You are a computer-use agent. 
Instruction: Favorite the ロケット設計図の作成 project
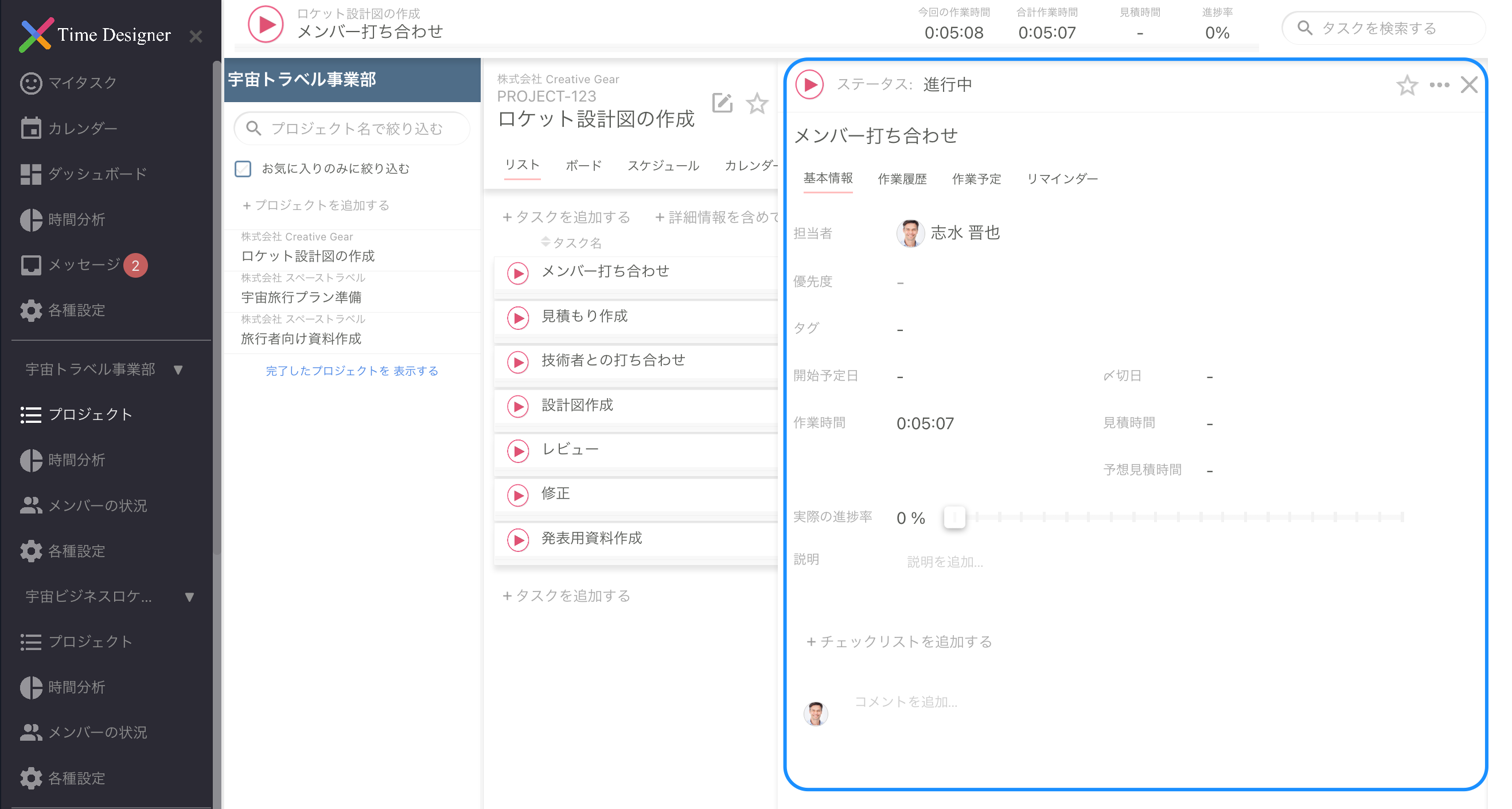(x=757, y=104)
